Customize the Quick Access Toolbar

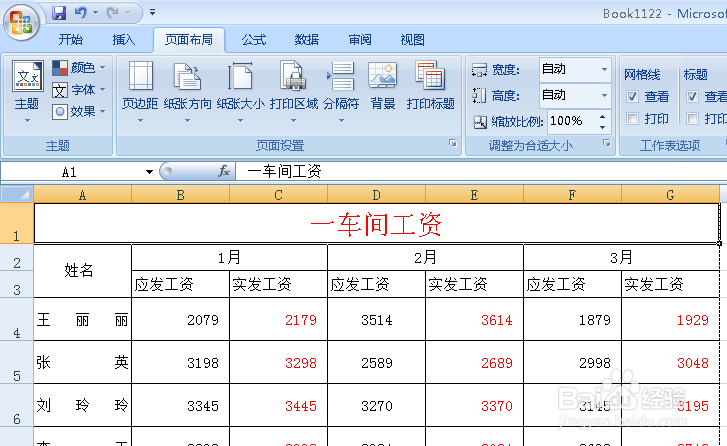152,13
